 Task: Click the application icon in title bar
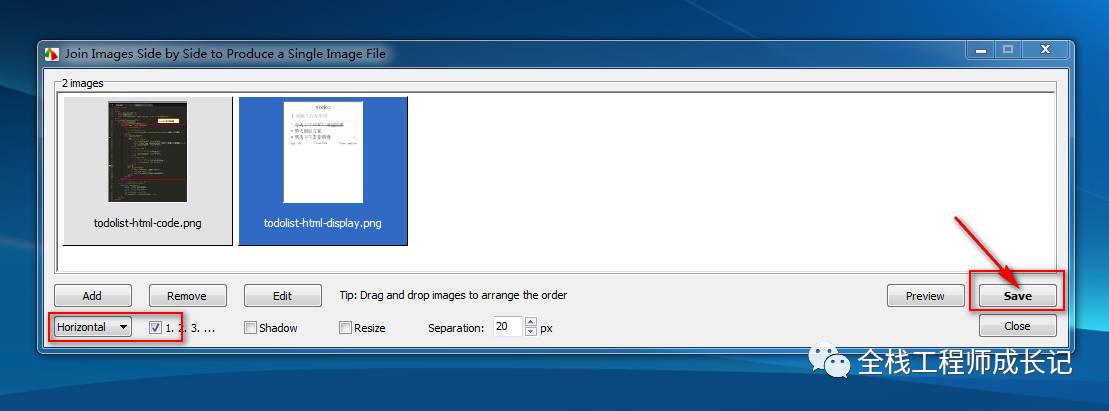52,54
